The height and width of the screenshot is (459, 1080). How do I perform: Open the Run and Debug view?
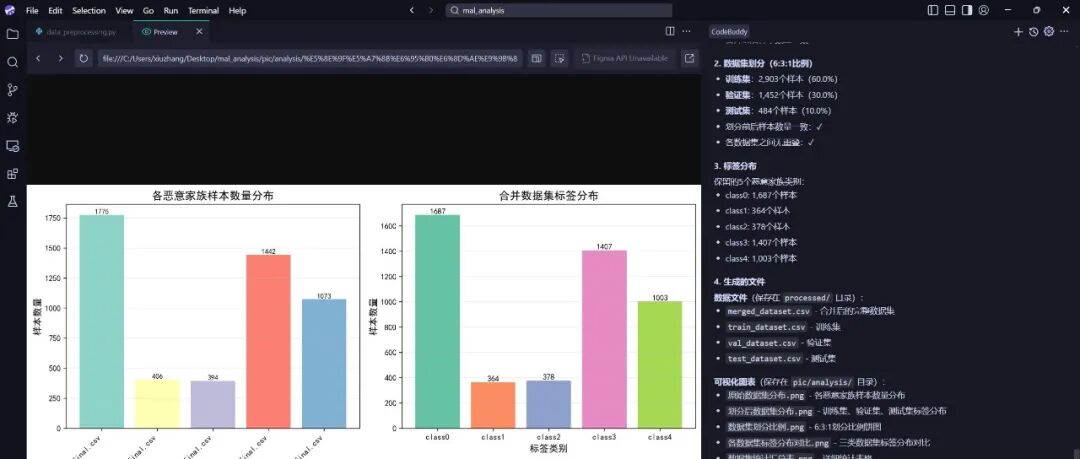coord(12,118)
